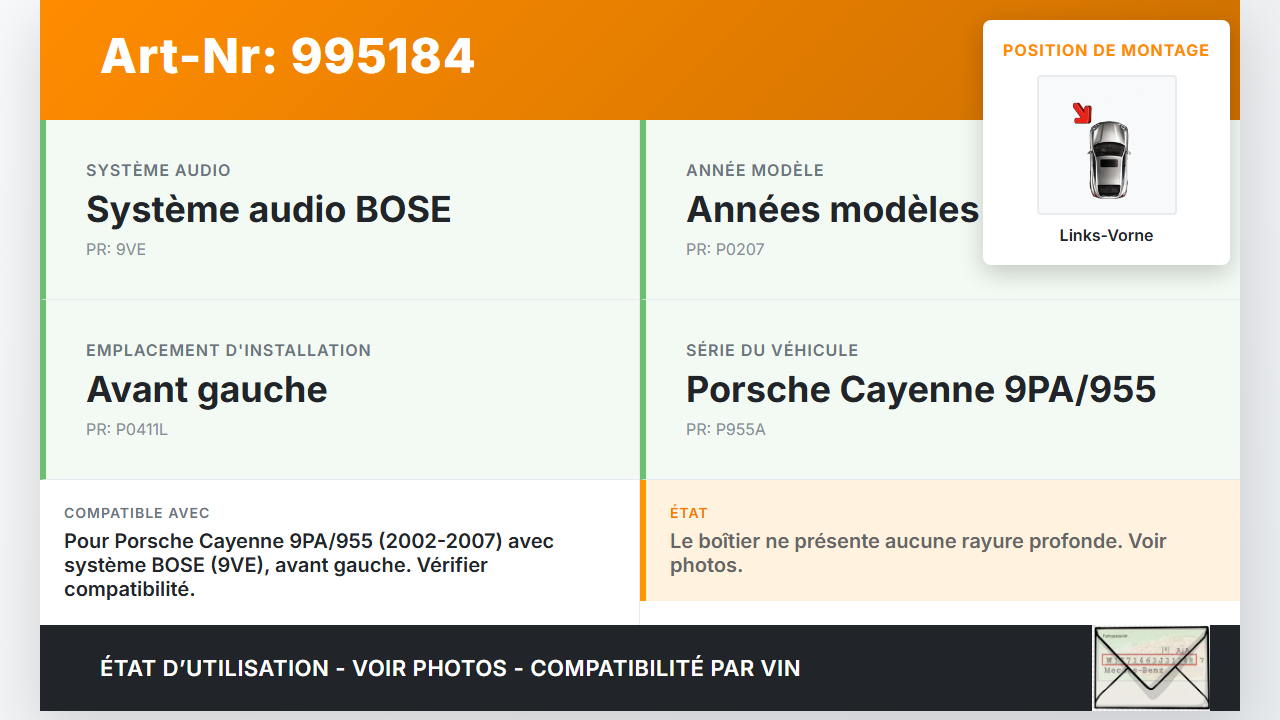Click the footer COMPATIBILITÉ PAR VIN banner text
The height and width of the screenshot is (720, 1280).
[x=450, y=668]
